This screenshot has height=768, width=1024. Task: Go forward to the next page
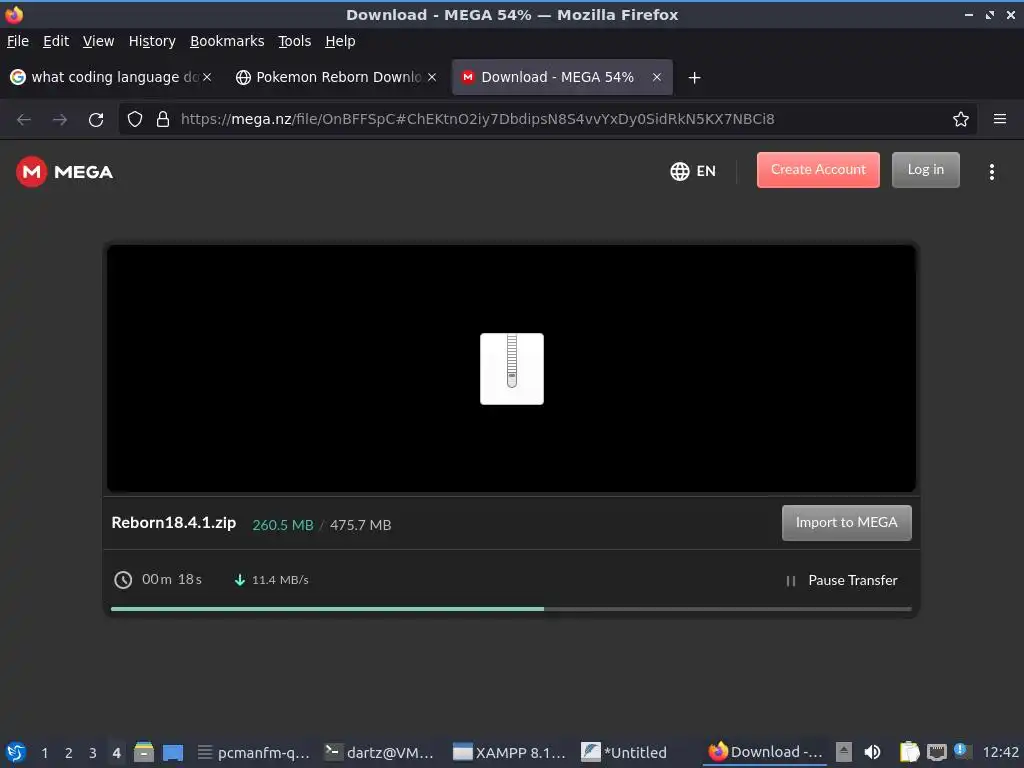point(59,120)
